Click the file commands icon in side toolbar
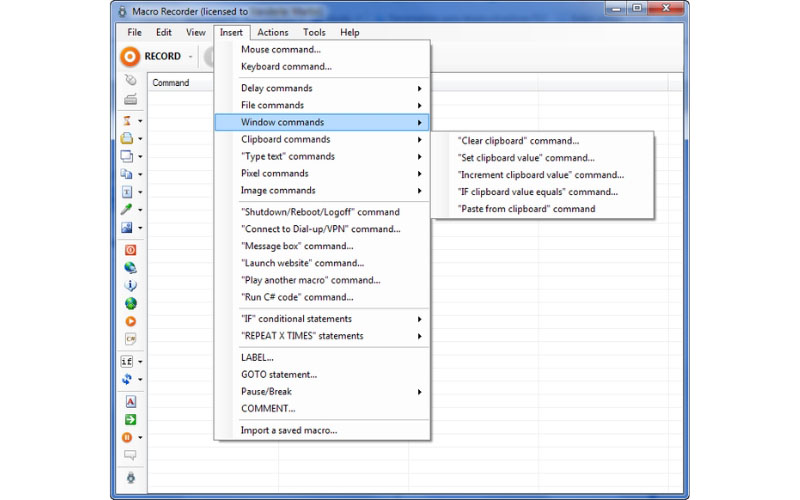800x500 pixels. (127, 138)
